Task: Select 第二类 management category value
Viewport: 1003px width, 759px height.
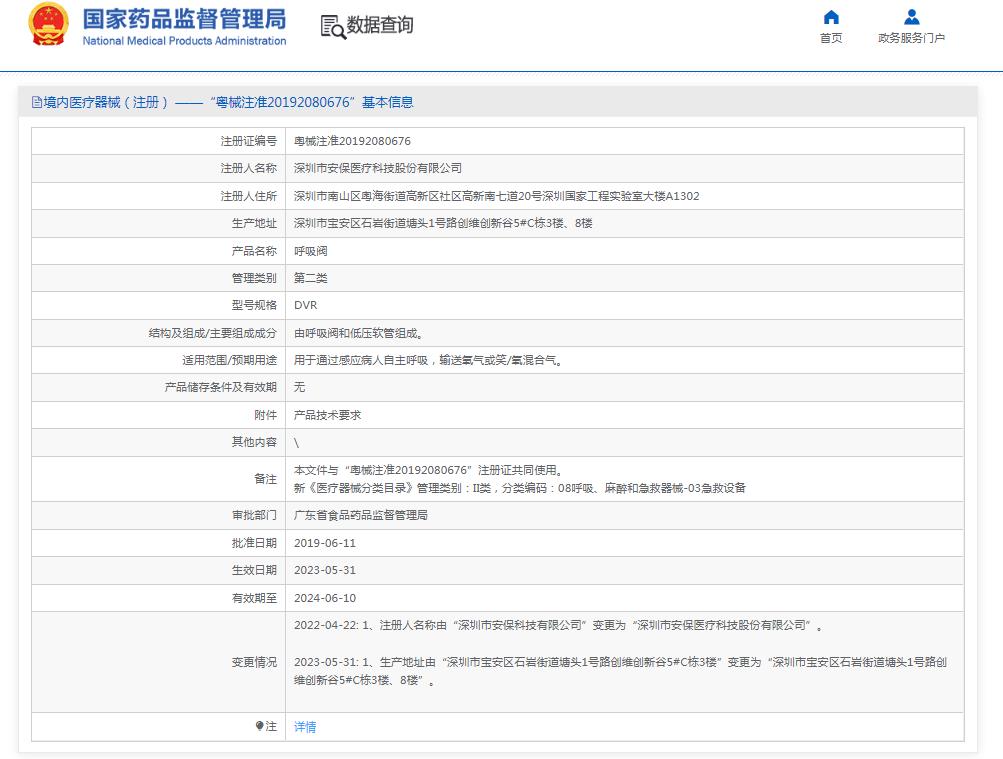Action: click(311, 278)
